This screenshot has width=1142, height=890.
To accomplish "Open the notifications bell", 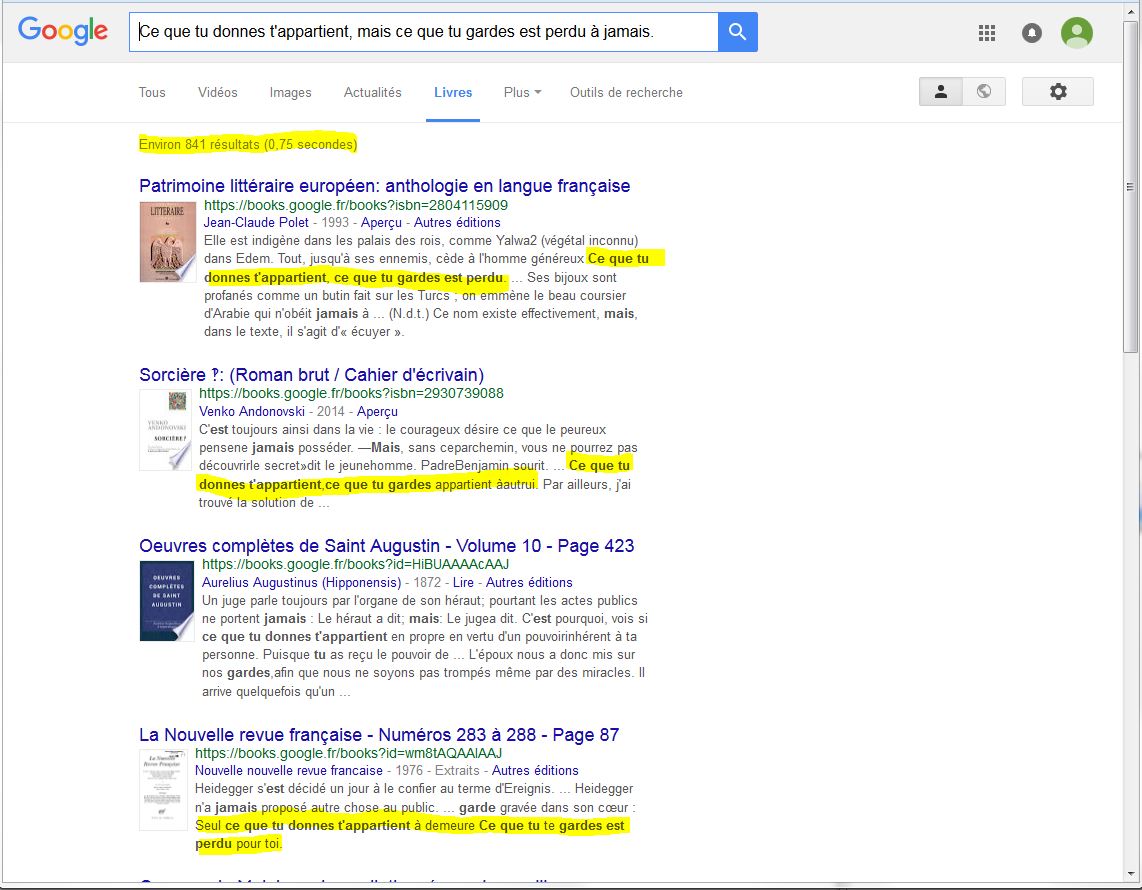I will [1032, 33].
